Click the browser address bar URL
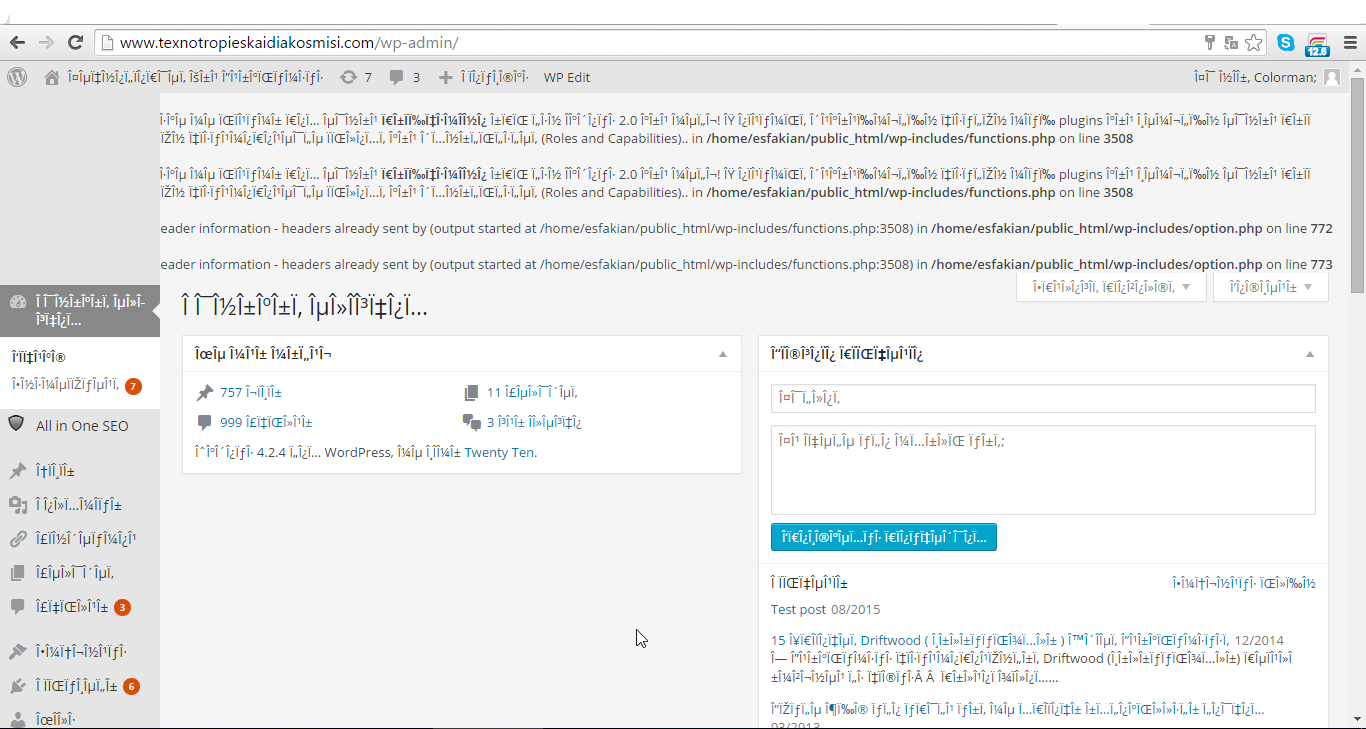The image size is (1366, 729). click(x=289, y=43)
